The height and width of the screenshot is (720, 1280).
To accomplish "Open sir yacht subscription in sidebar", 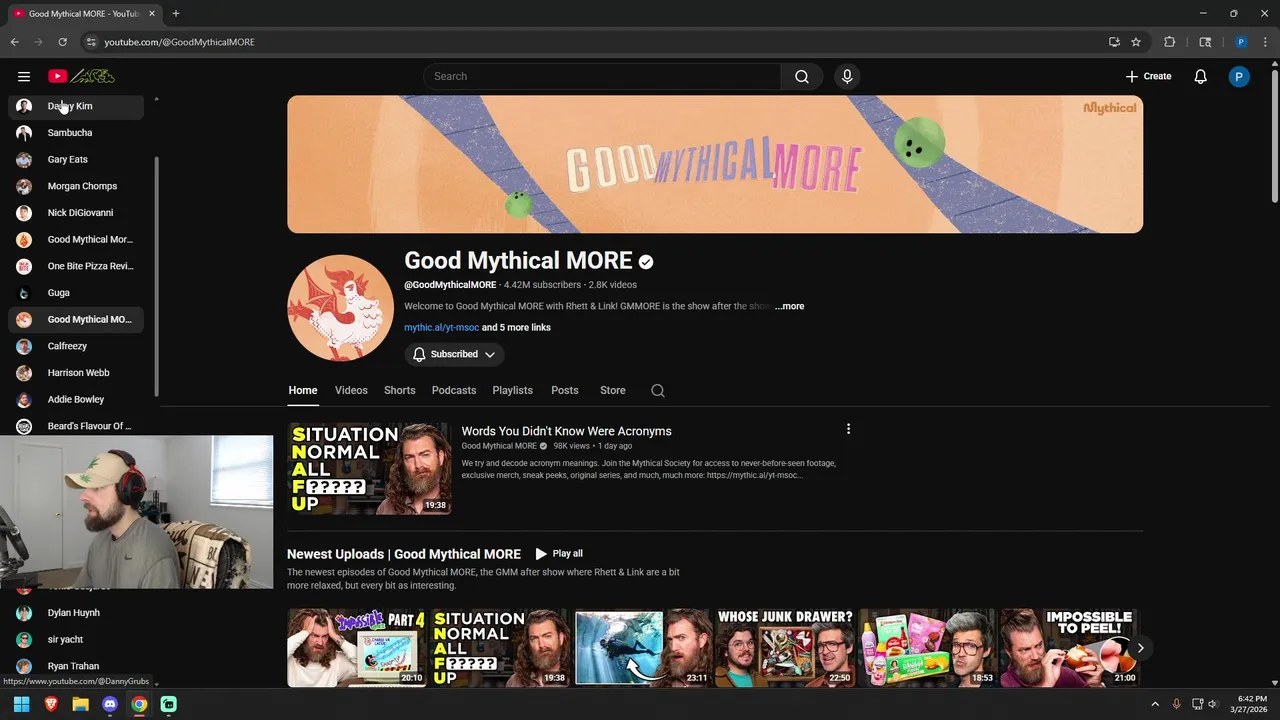I will (76, 640).
